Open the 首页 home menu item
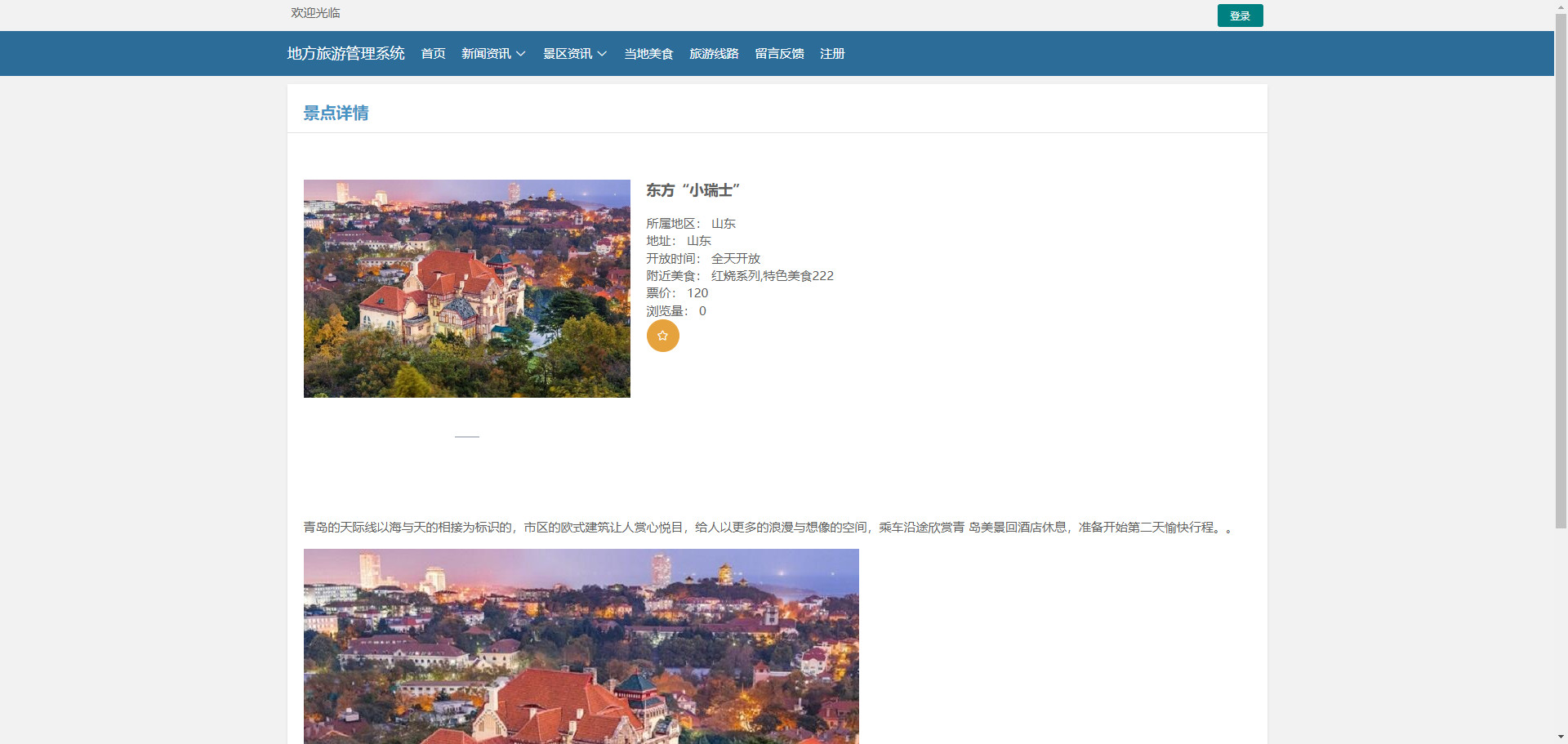Screen dimensions: 1568x744 click(x=433, y=54)
